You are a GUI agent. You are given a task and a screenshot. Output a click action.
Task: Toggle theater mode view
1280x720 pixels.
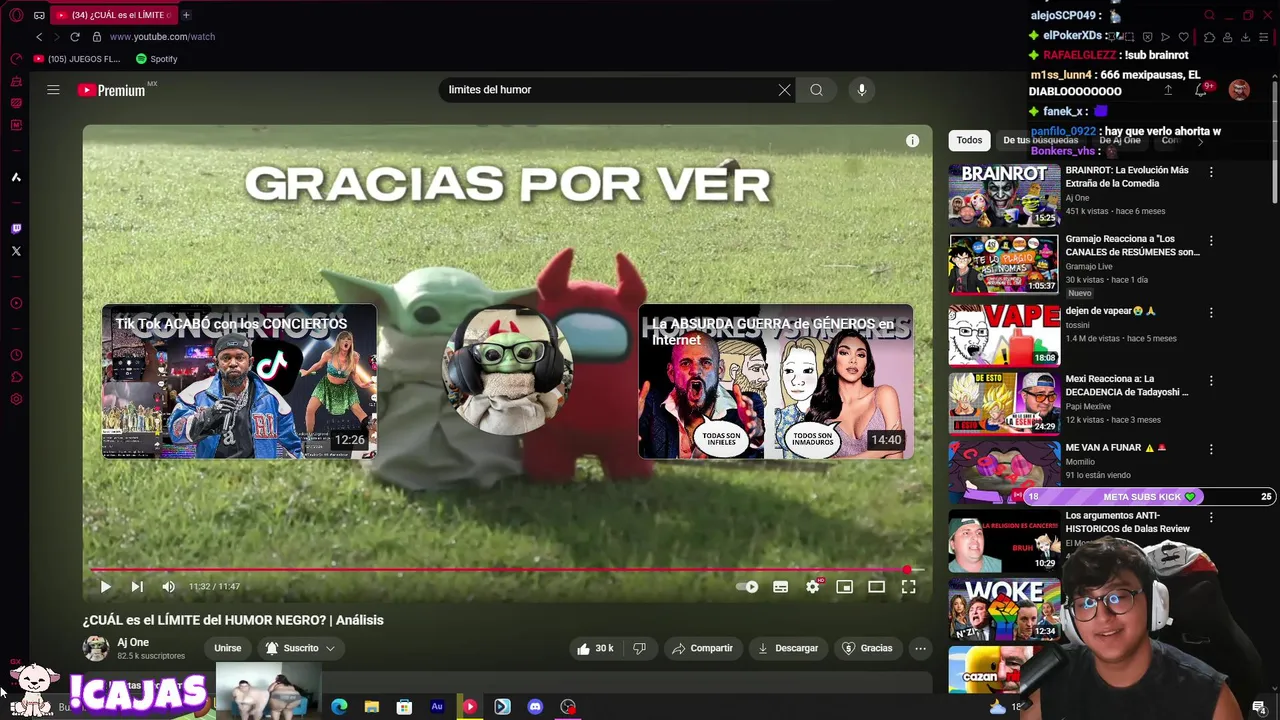click(x=876, y=587)
